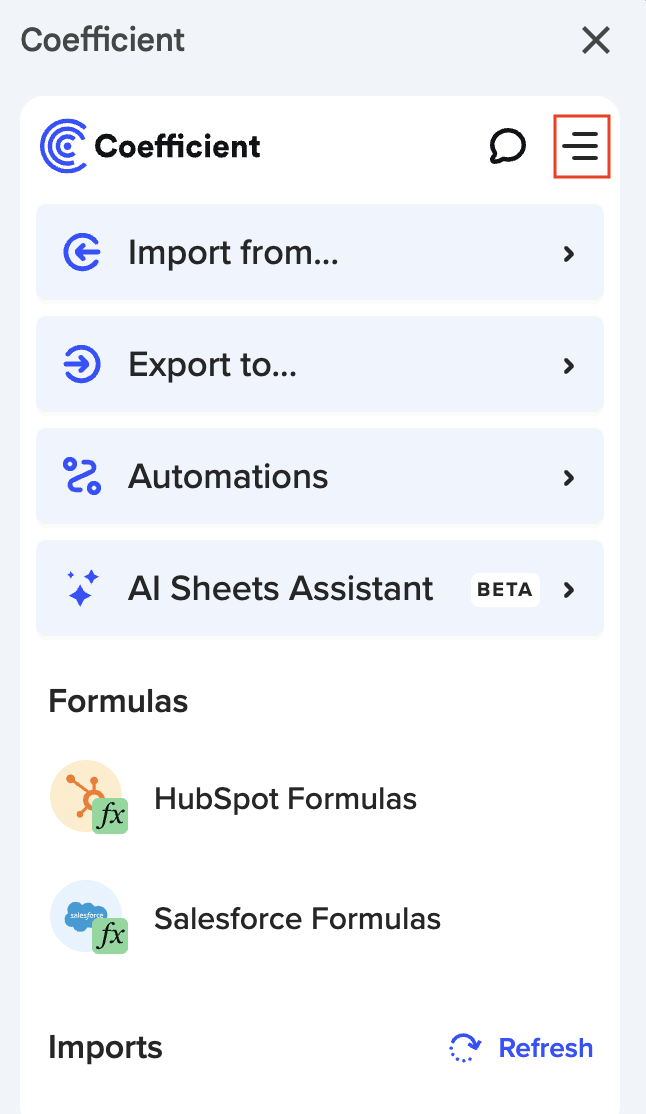The width and height of the screenshot is (646, 1114).
Task: Open the Import from… menu item
Action: point(234,253)
